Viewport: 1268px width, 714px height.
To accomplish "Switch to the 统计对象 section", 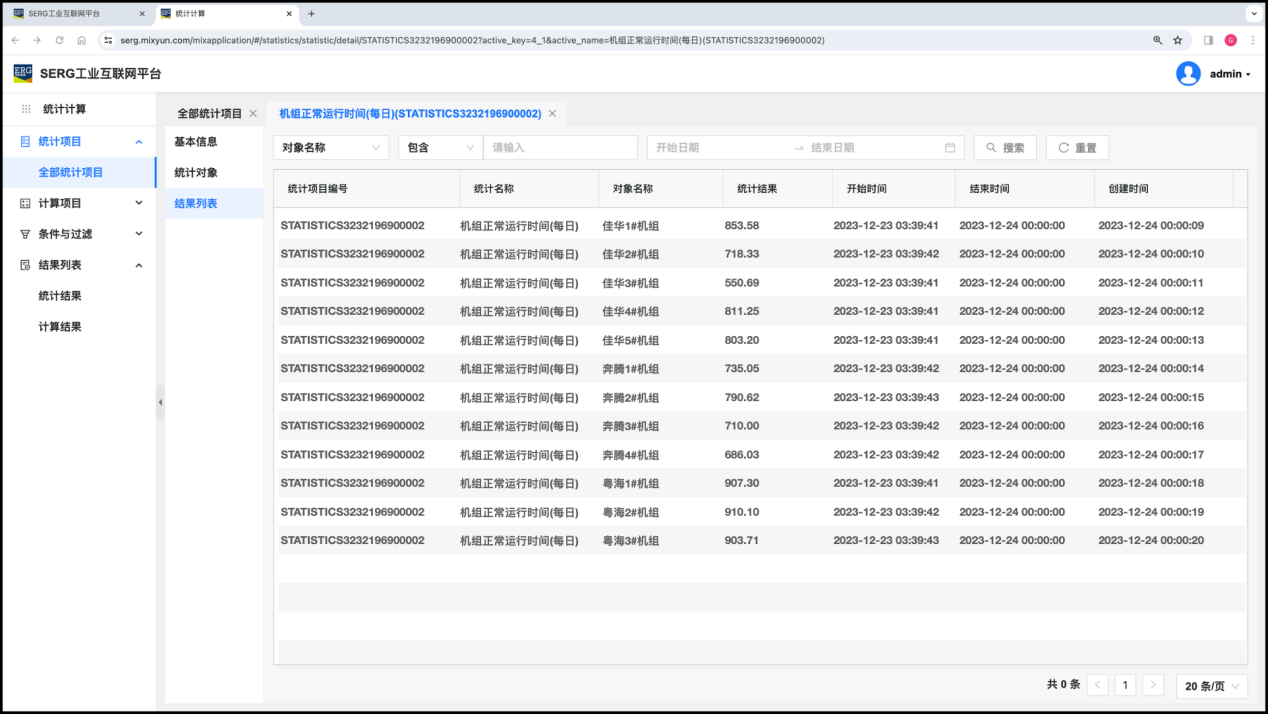I will (196, 173).
